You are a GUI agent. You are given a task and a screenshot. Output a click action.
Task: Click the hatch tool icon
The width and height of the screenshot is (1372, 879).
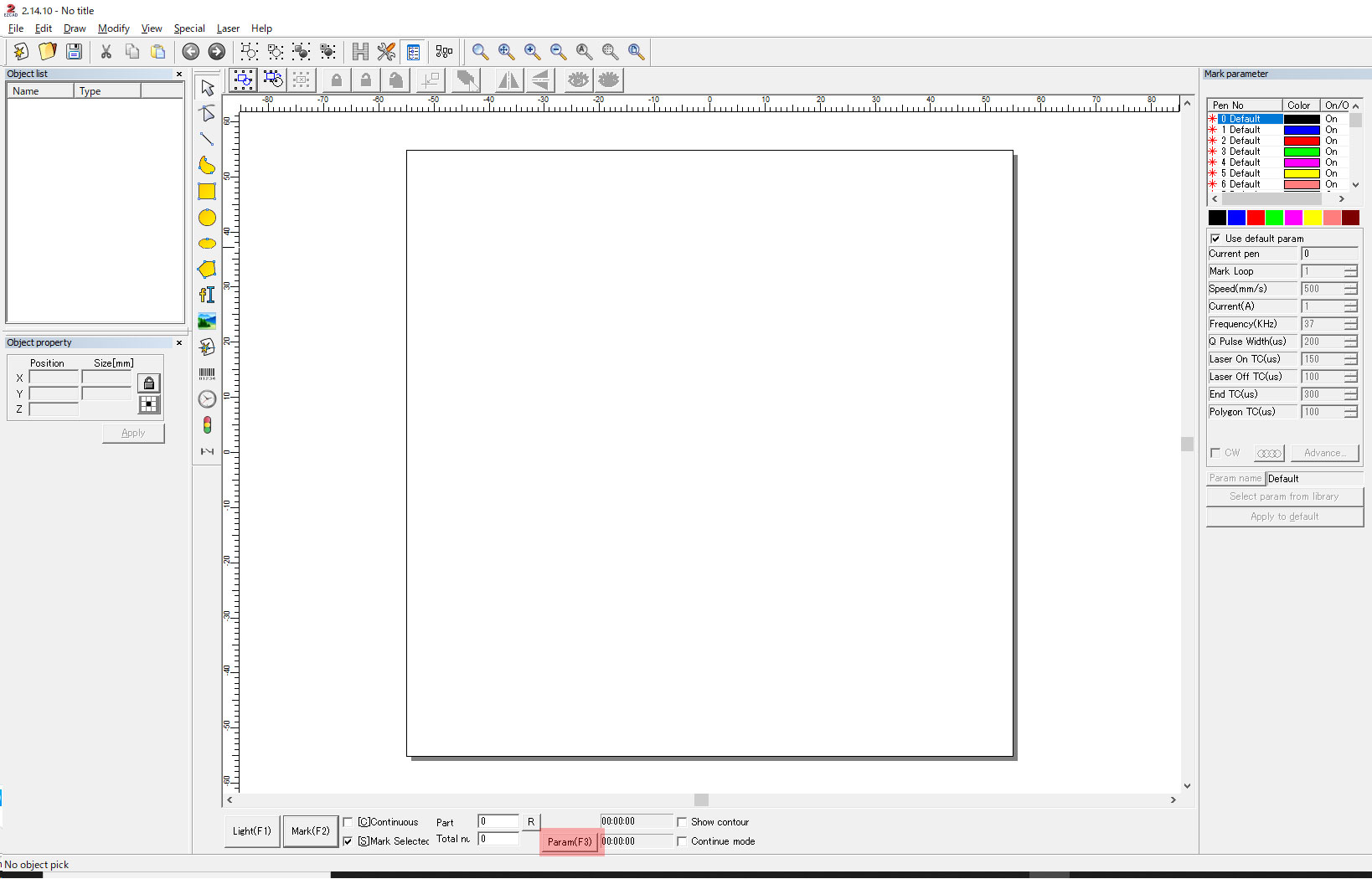click(360, 52)
